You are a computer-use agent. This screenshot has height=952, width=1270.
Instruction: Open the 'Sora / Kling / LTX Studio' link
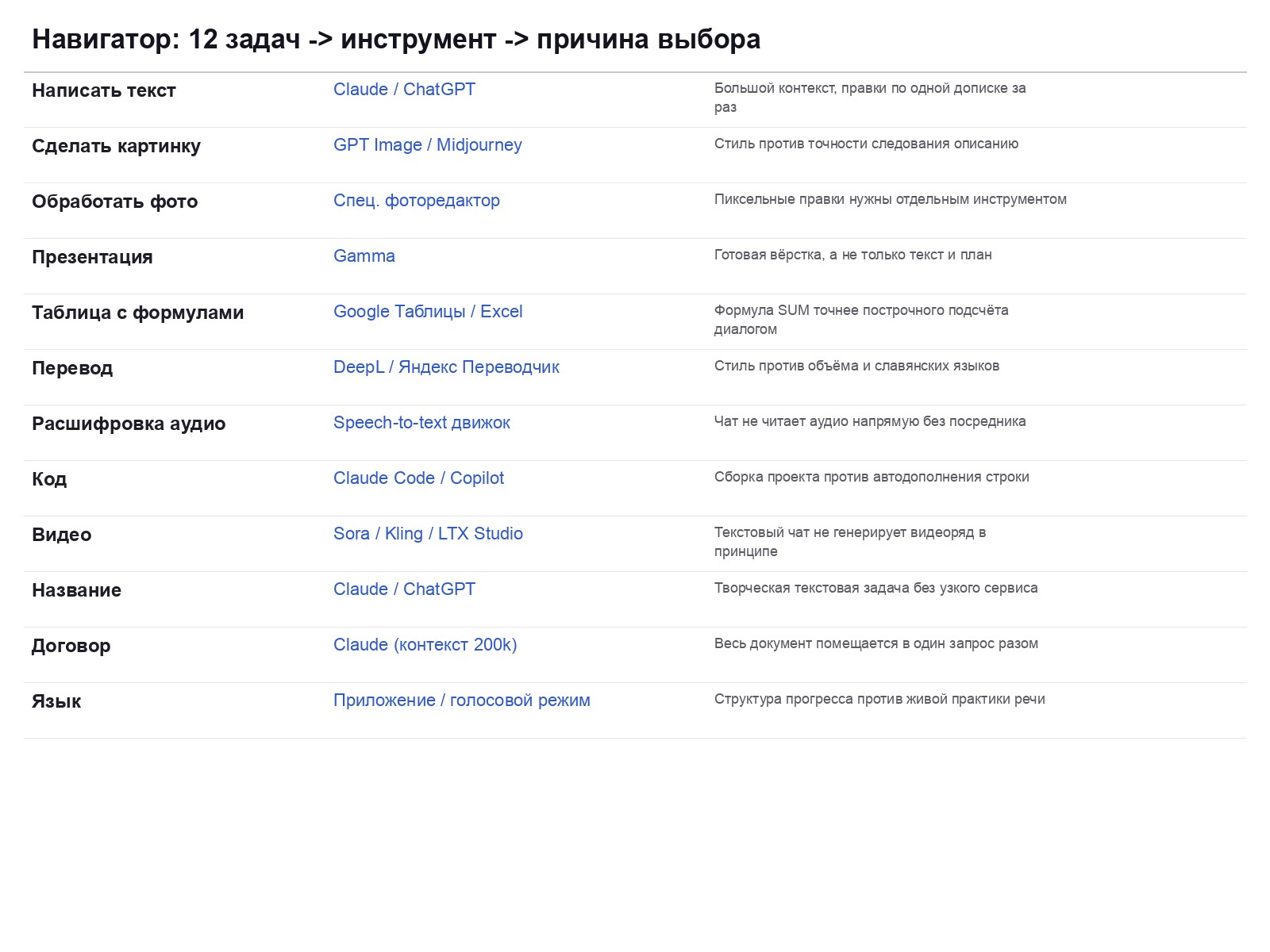pos(428,534)
